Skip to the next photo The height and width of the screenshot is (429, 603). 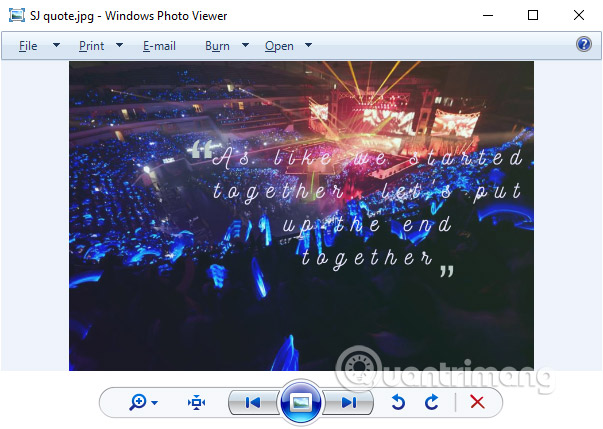pos(348,402)
